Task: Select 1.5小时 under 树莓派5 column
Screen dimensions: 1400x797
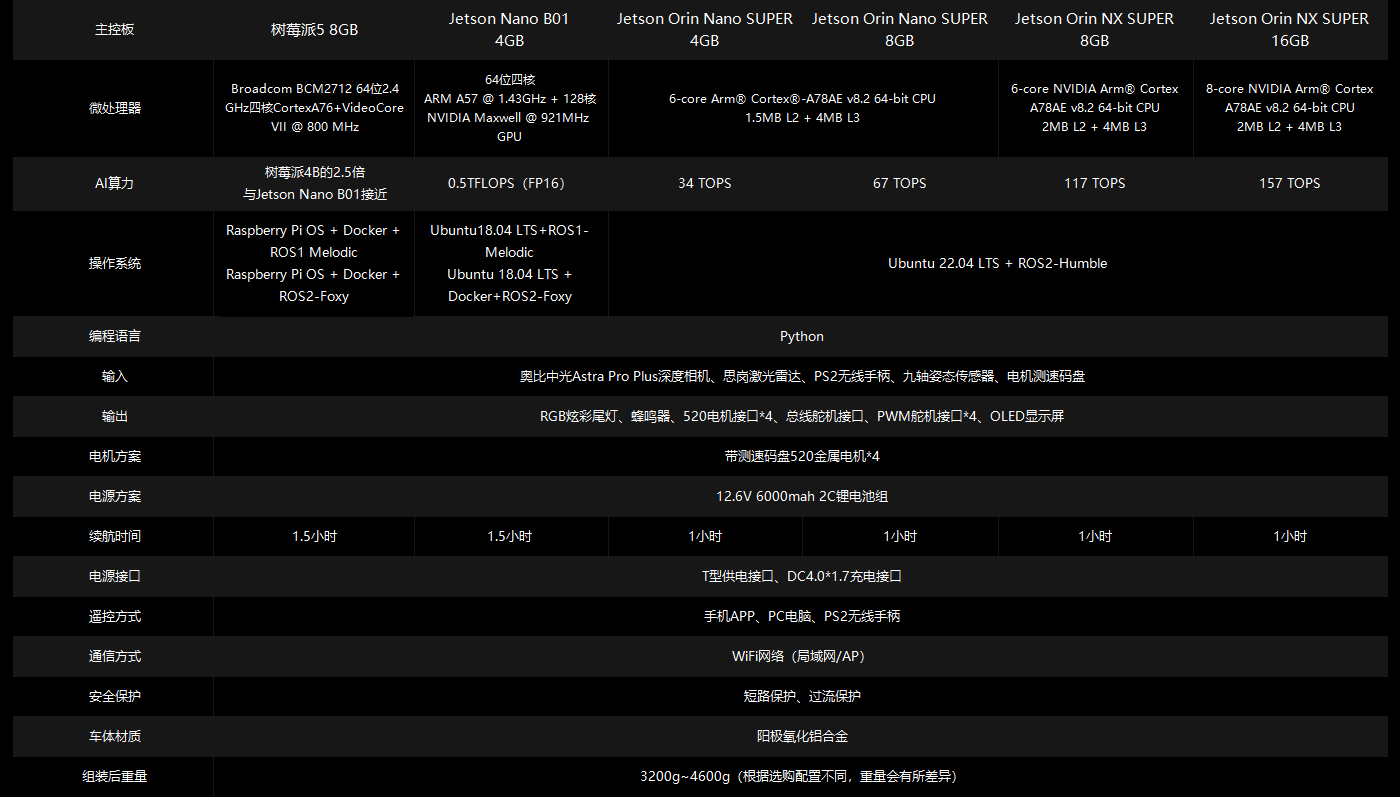Action: click(314, 536)
